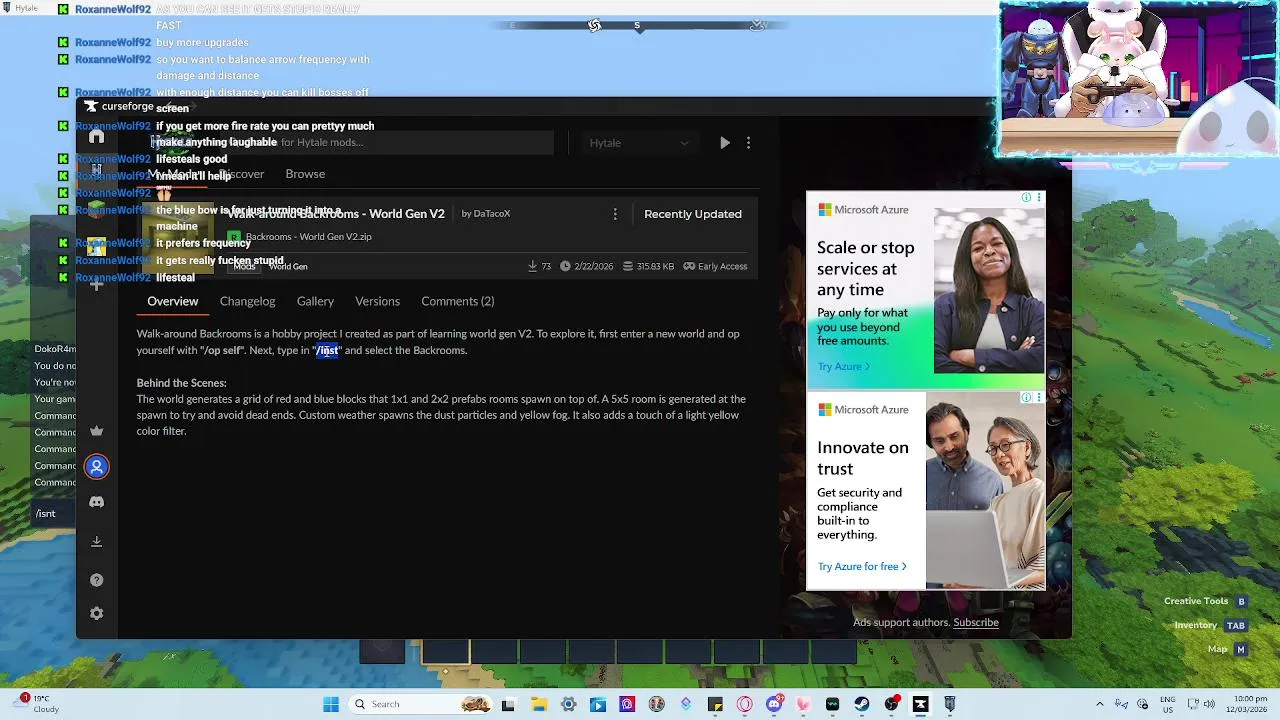Viewport: 1280px width, 720px height.
Task: Click the info icon on the bottom Azure ad
Action: (x=1026, y=398)
